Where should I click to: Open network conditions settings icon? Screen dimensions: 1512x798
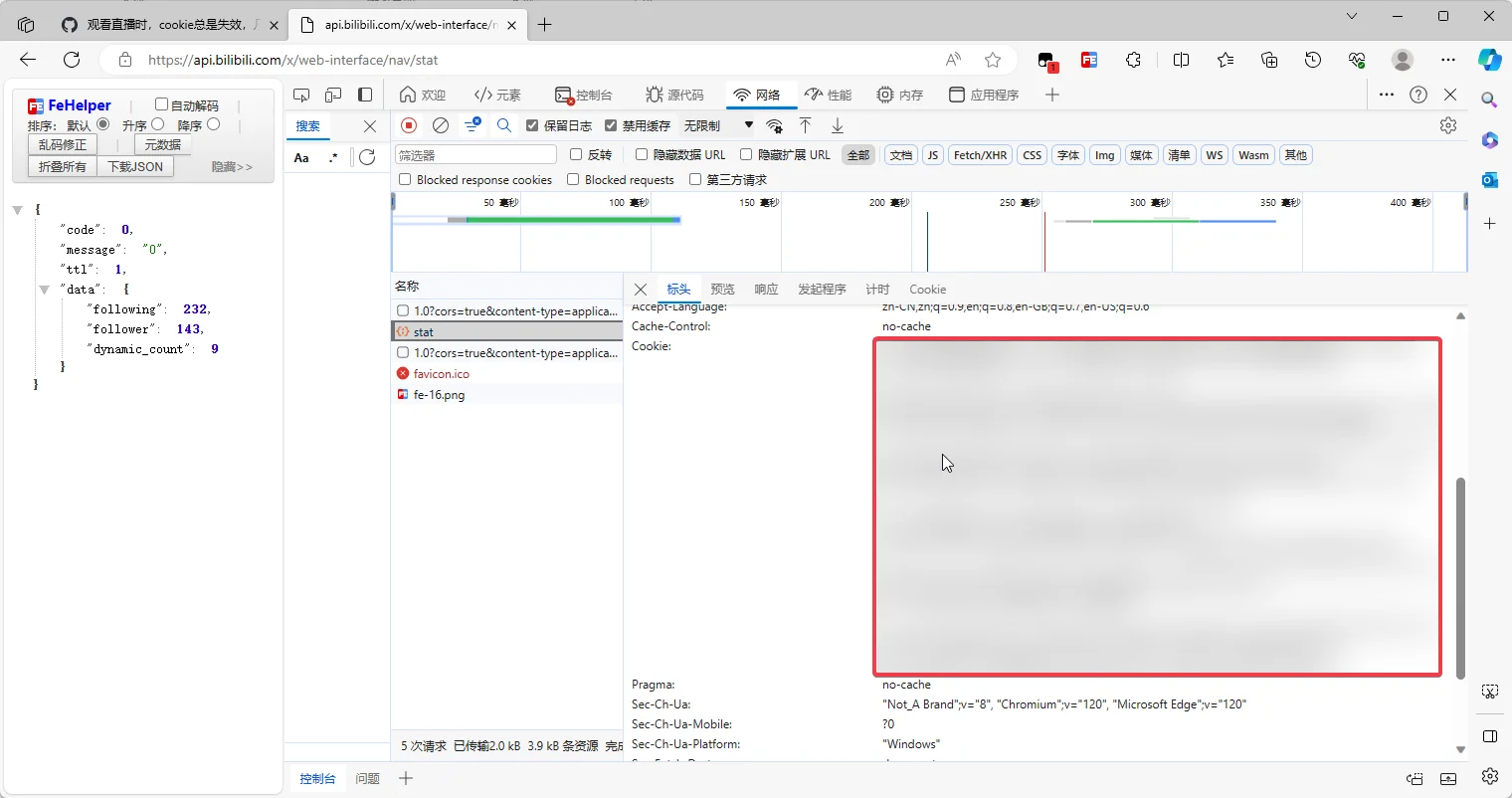click(774, 125)
